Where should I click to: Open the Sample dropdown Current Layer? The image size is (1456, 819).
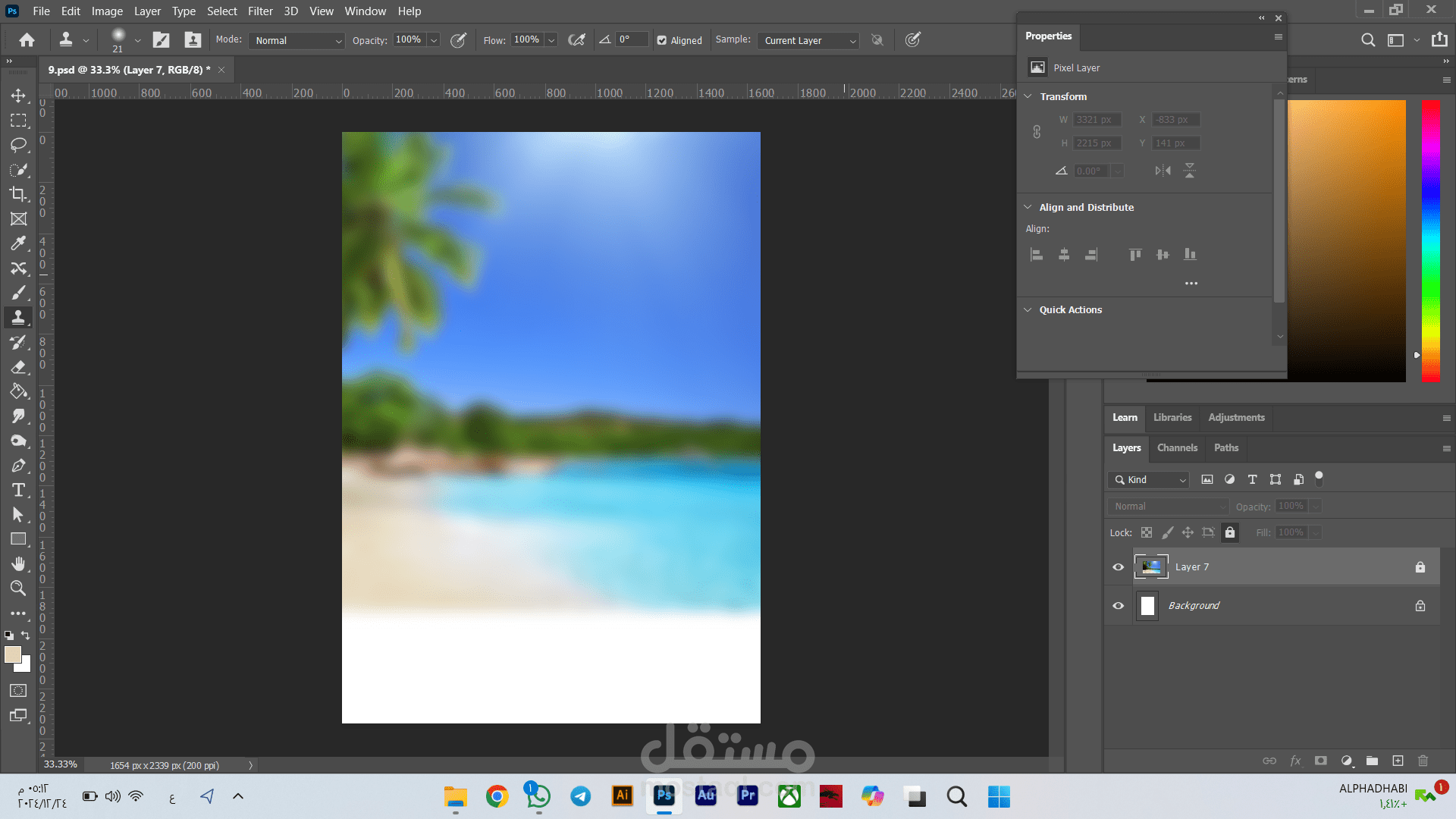(808, 41)
